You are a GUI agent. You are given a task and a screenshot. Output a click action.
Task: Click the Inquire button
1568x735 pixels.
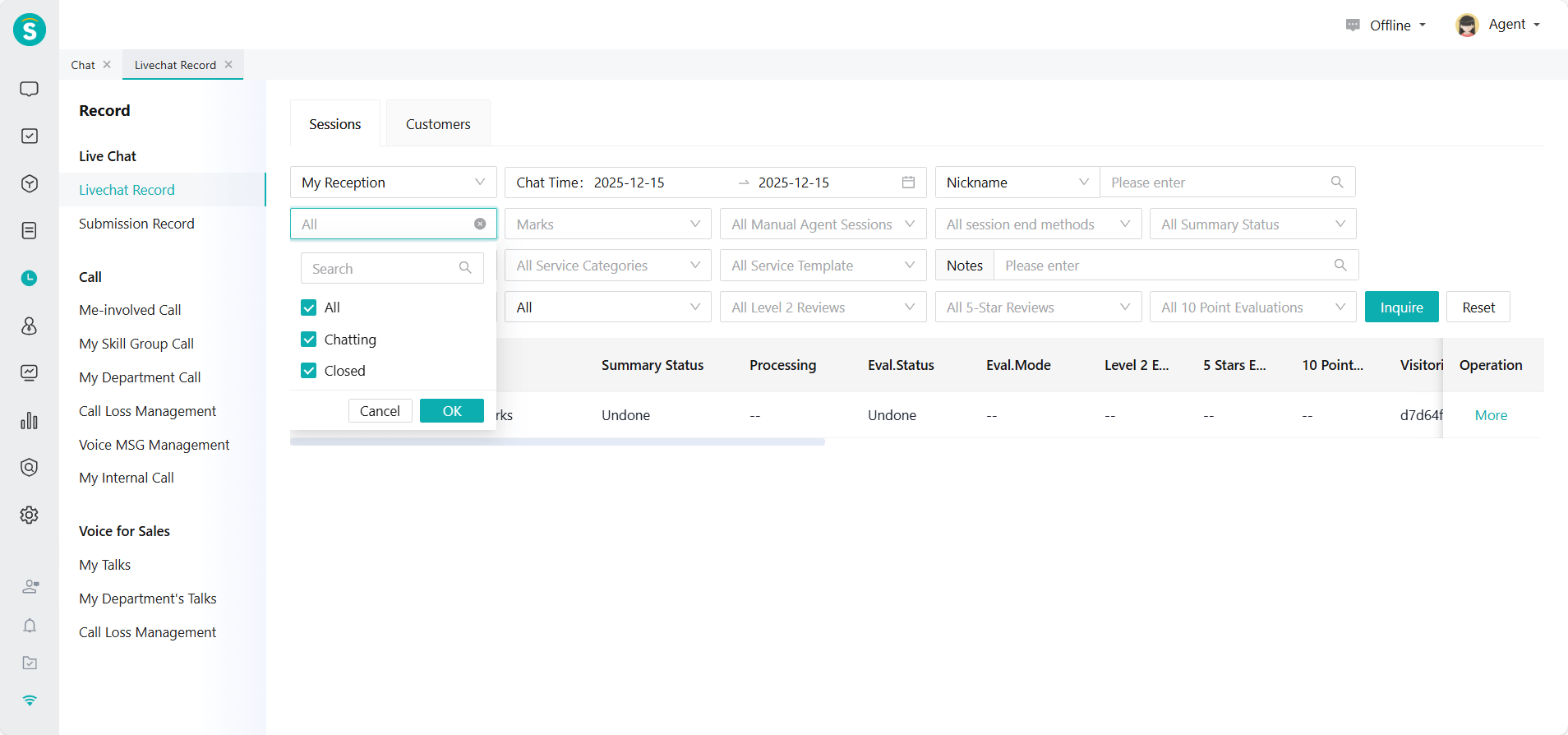pos(1401,307)
